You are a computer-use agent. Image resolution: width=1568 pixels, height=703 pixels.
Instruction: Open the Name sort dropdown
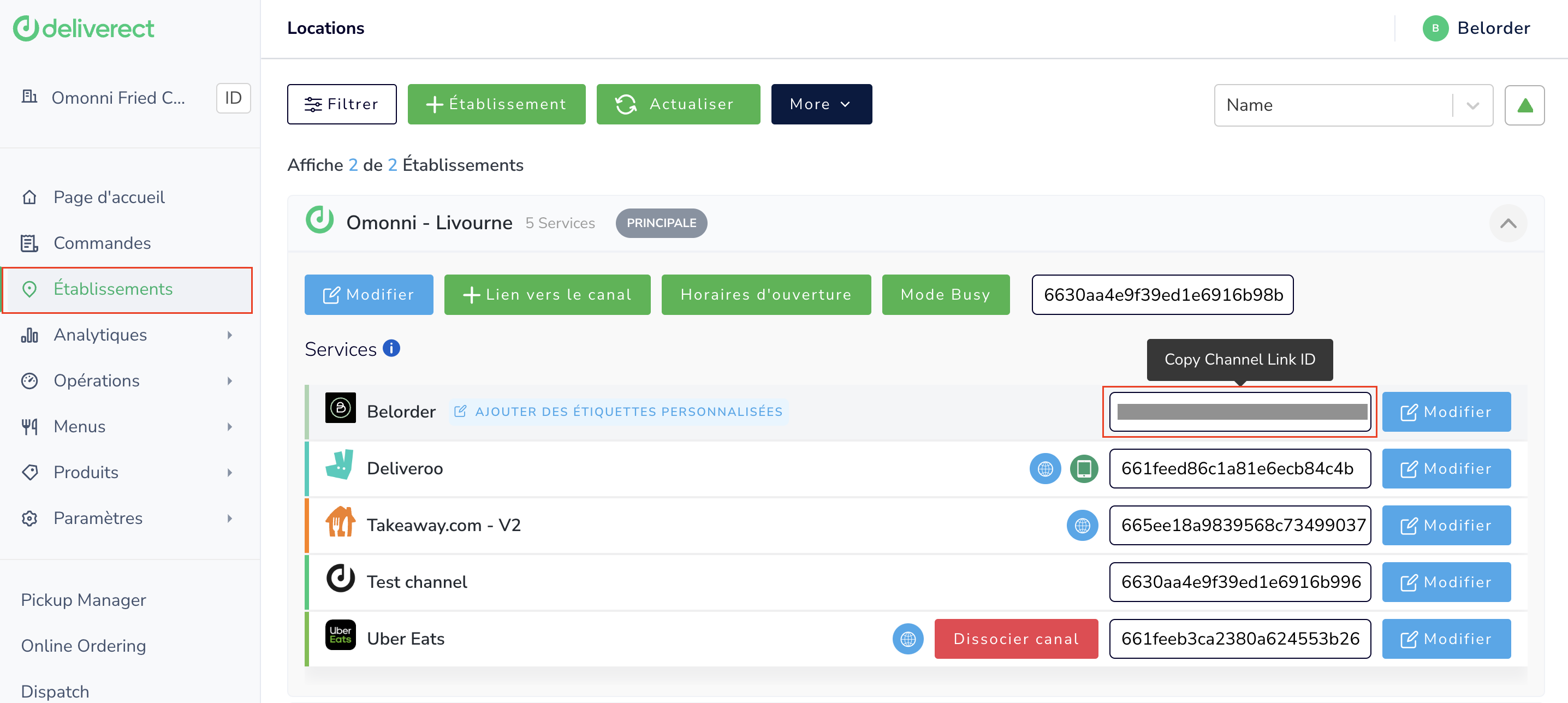(x=1353, y=105)
